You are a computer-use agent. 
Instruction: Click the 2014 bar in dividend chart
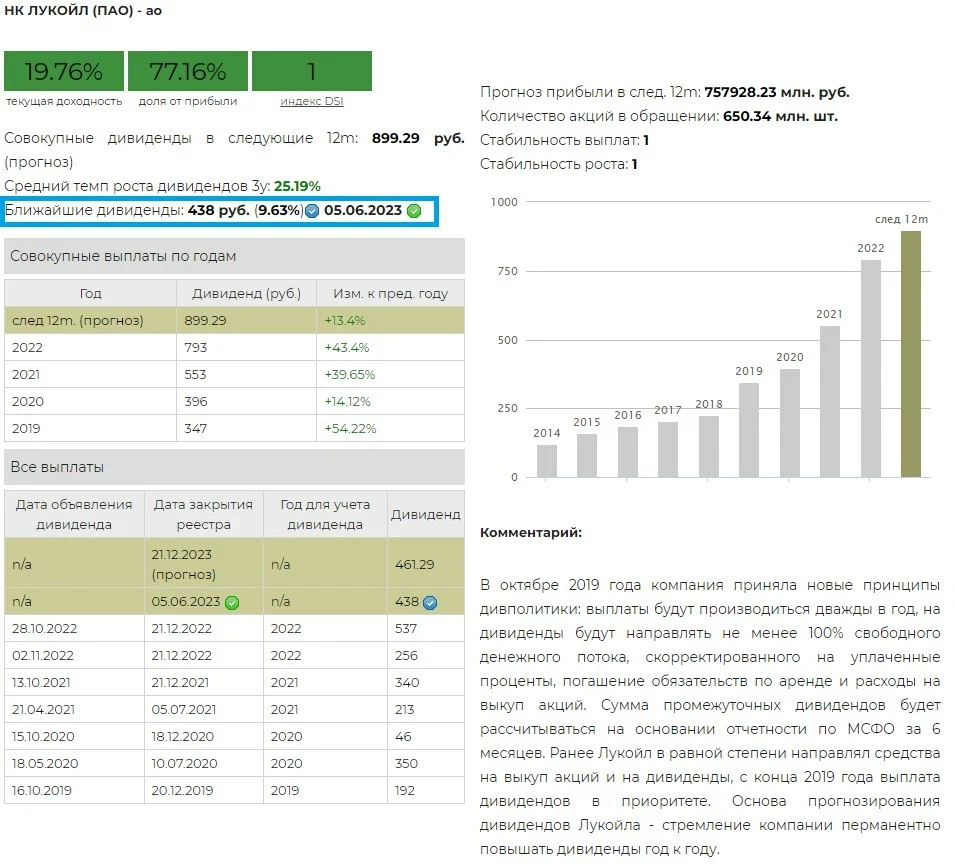(547, 460)
